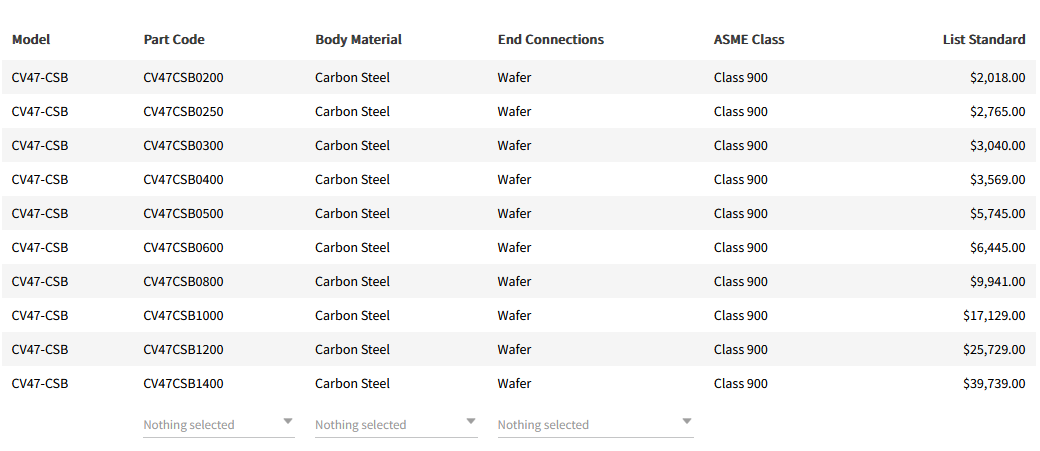Click the Body Material column header

coord(358,40)
